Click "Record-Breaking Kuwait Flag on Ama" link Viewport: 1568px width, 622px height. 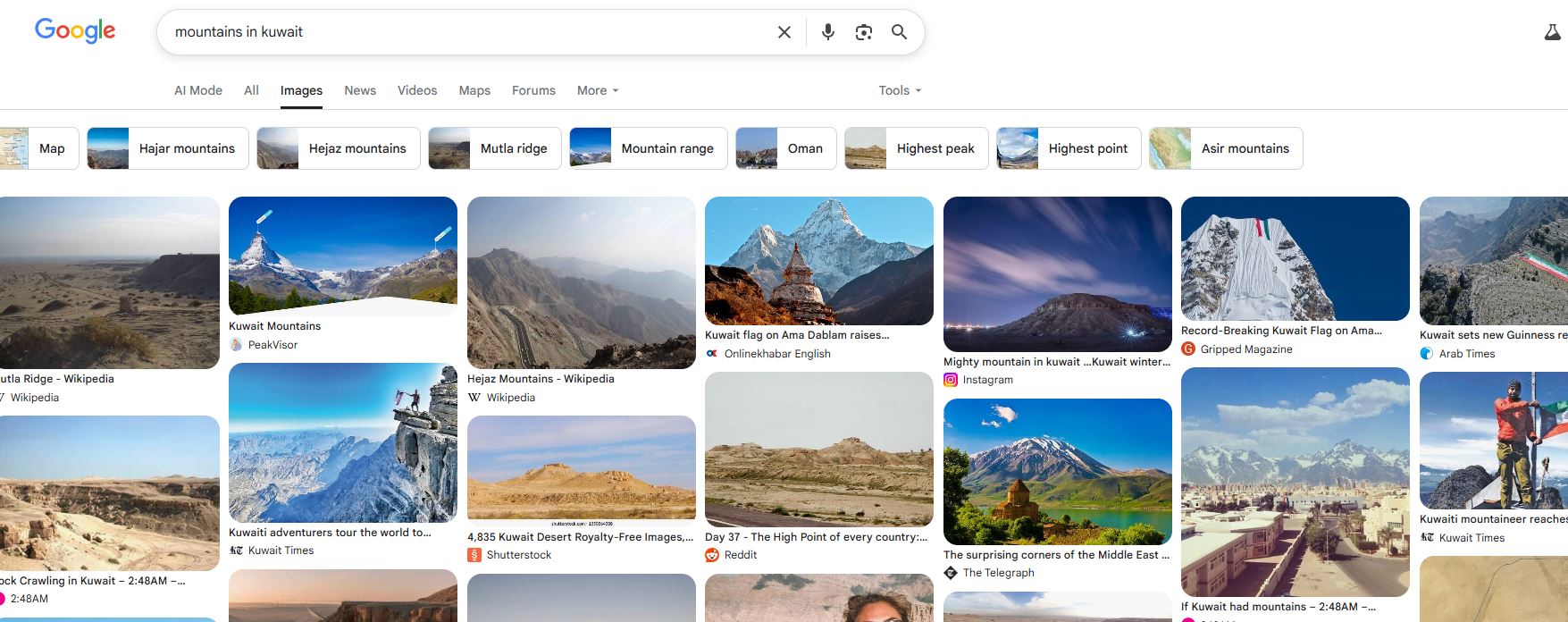click(x=1281, y=331)
